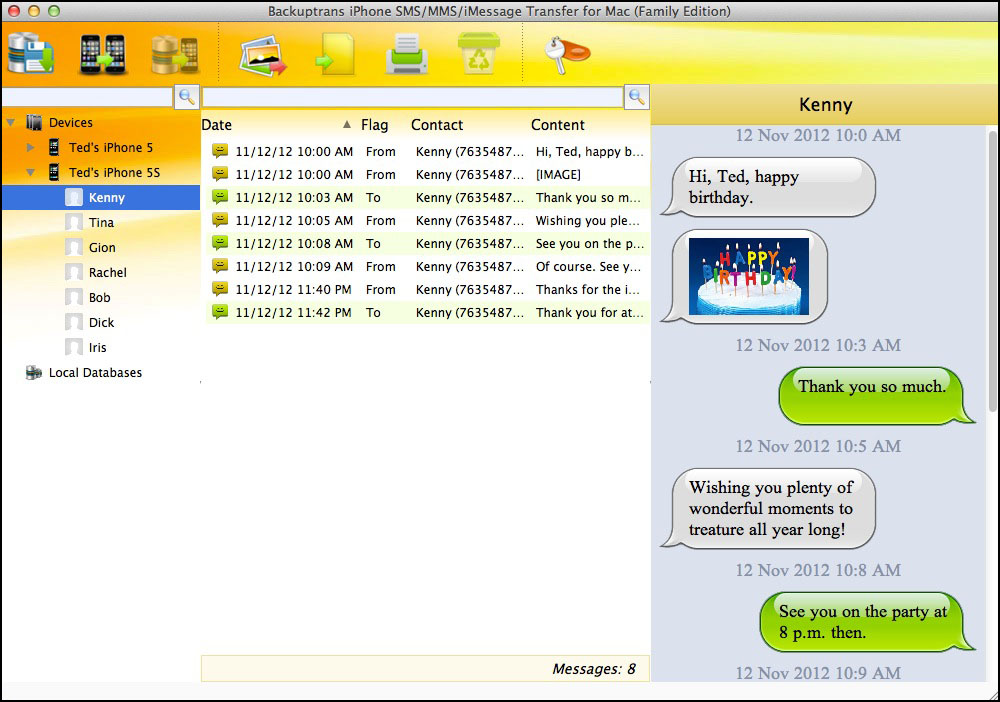Click into the message search field
This screenshot has width=1000, height=702.
413,97
